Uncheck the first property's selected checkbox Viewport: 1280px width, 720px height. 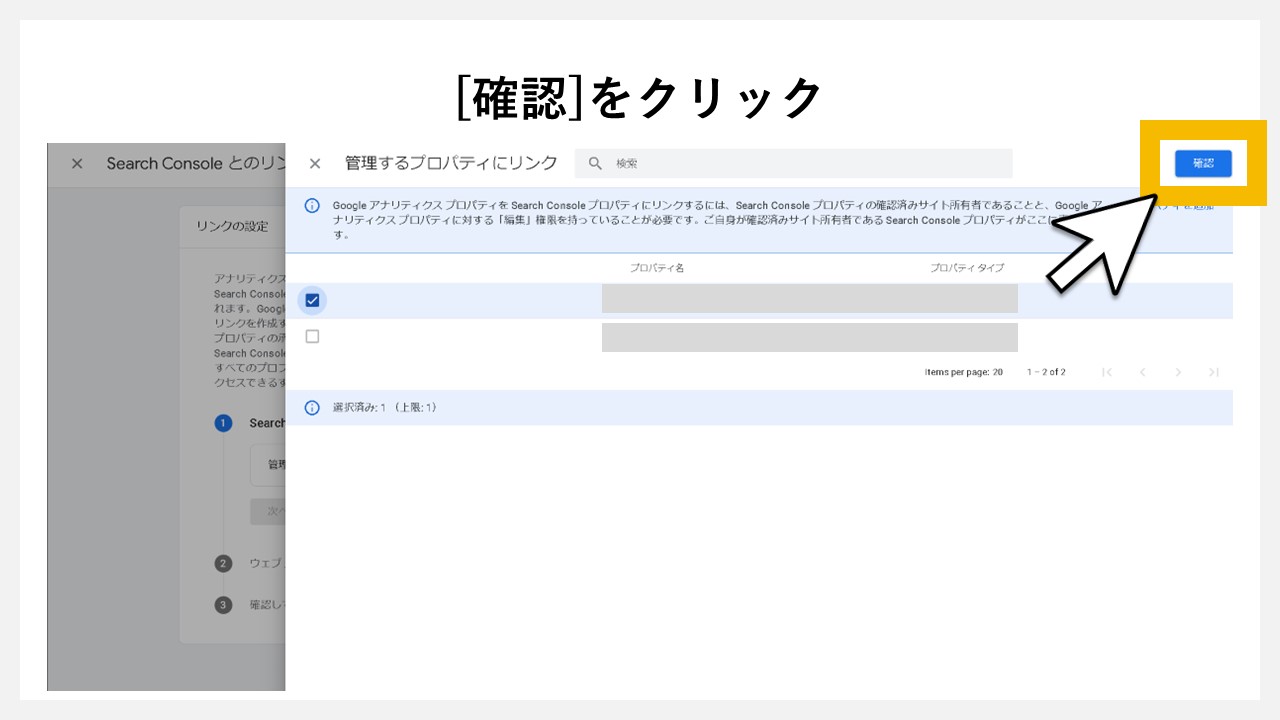tap(311, 300)
